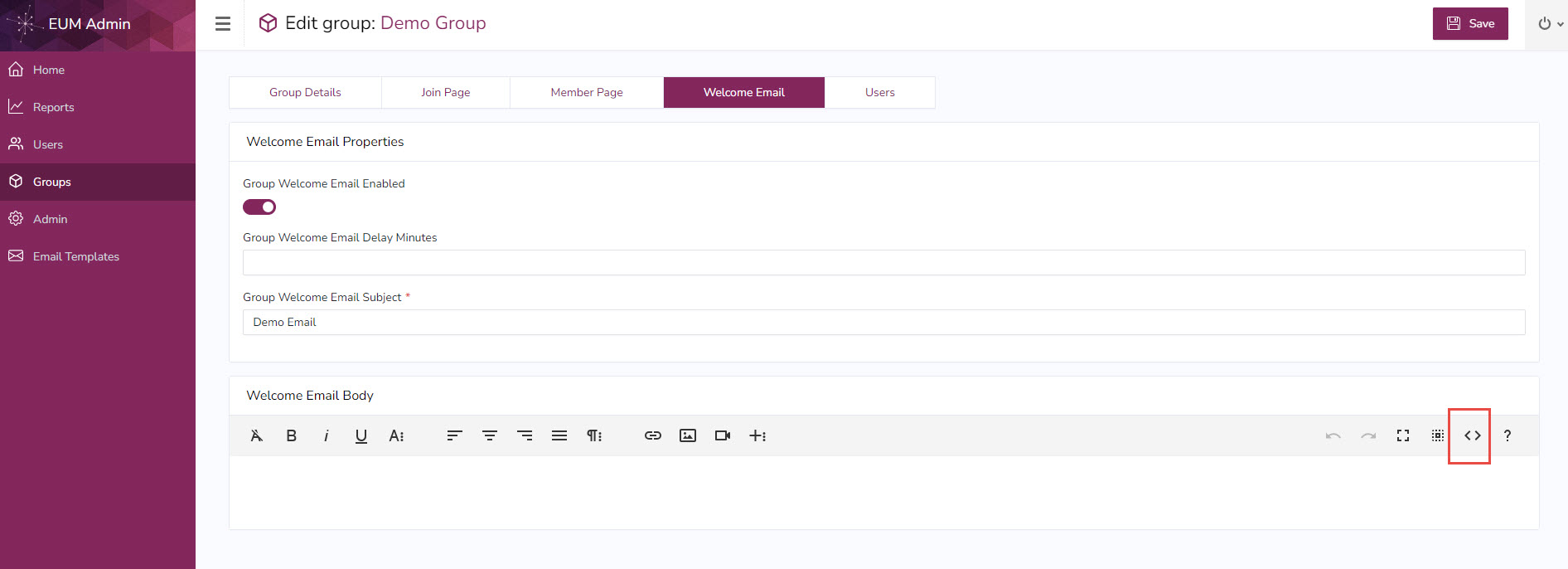The image size is (1568, 569).
Task: Disable Group Welcome Email Enabled switch
Action: 259,207
